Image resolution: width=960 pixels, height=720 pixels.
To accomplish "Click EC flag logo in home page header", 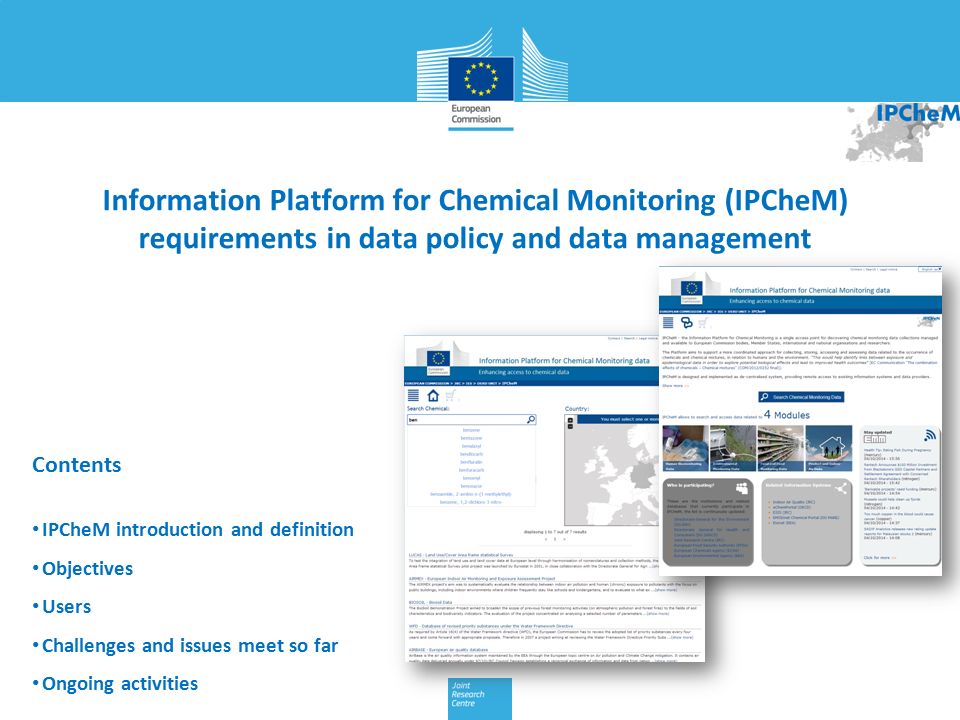I will tap(692, 290).
